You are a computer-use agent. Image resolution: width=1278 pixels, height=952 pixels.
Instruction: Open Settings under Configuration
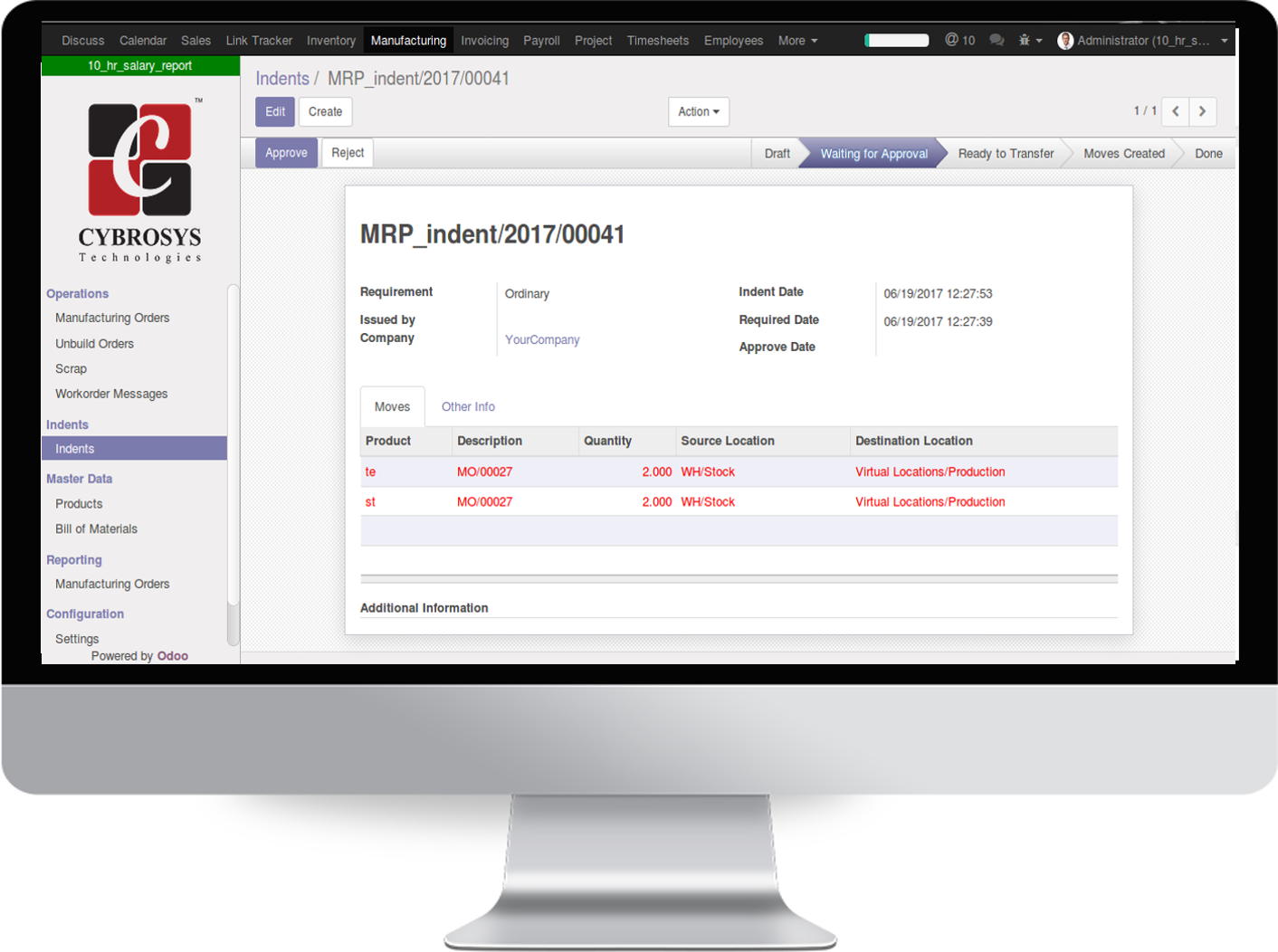(x=77, y=639)
